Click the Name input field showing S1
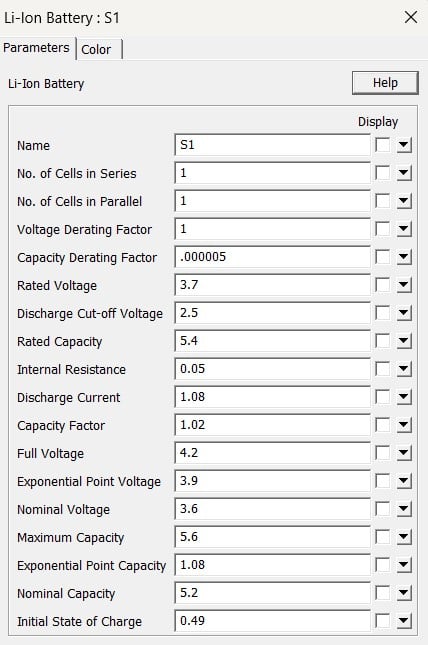 pos(272,145)
